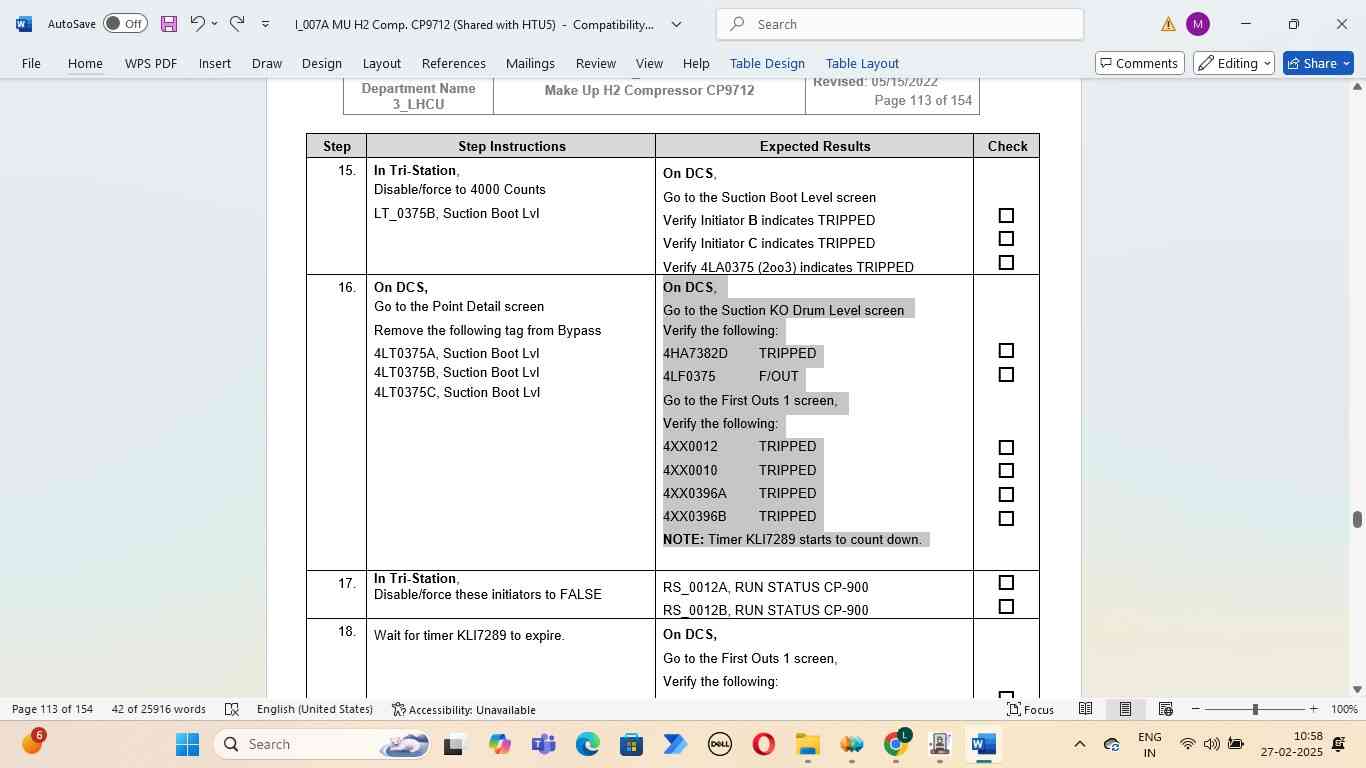The height and width of the screenshot is (768, 1366).
Task: Open Microsoft Teams from the taskbar
Action: (543, 744)
